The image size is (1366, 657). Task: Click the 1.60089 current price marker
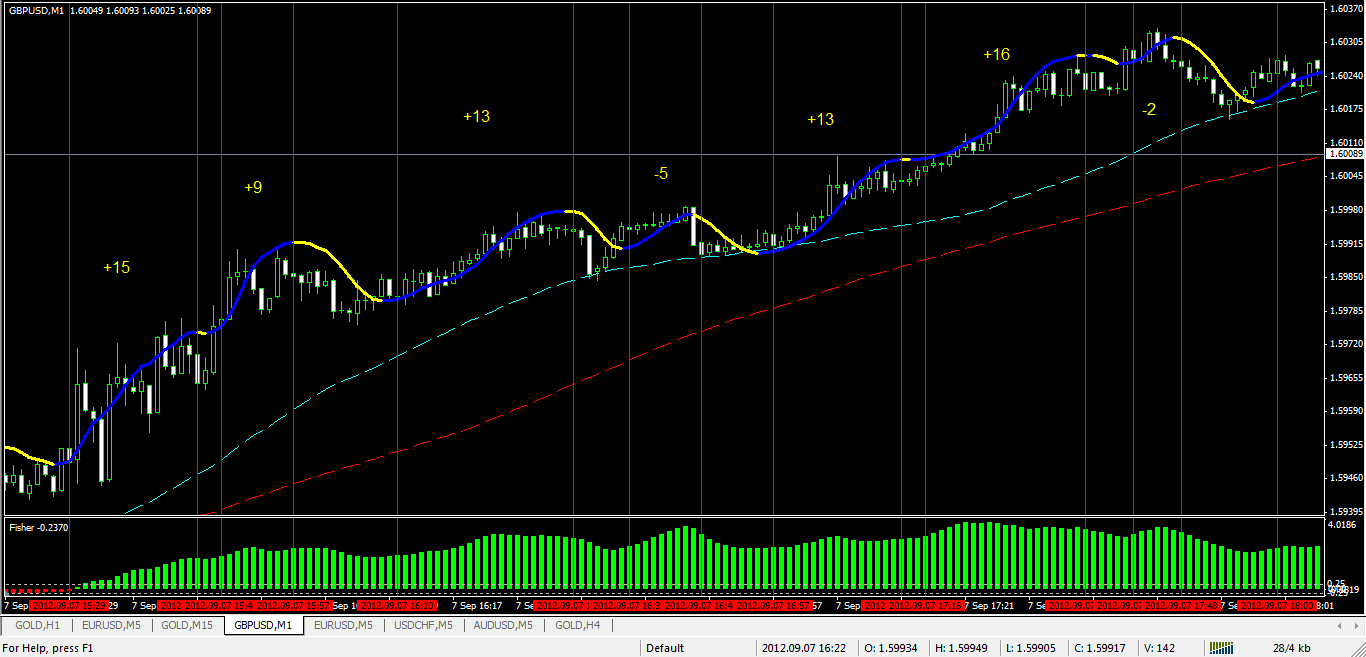pyautogui.click(x=1344, y=154)
